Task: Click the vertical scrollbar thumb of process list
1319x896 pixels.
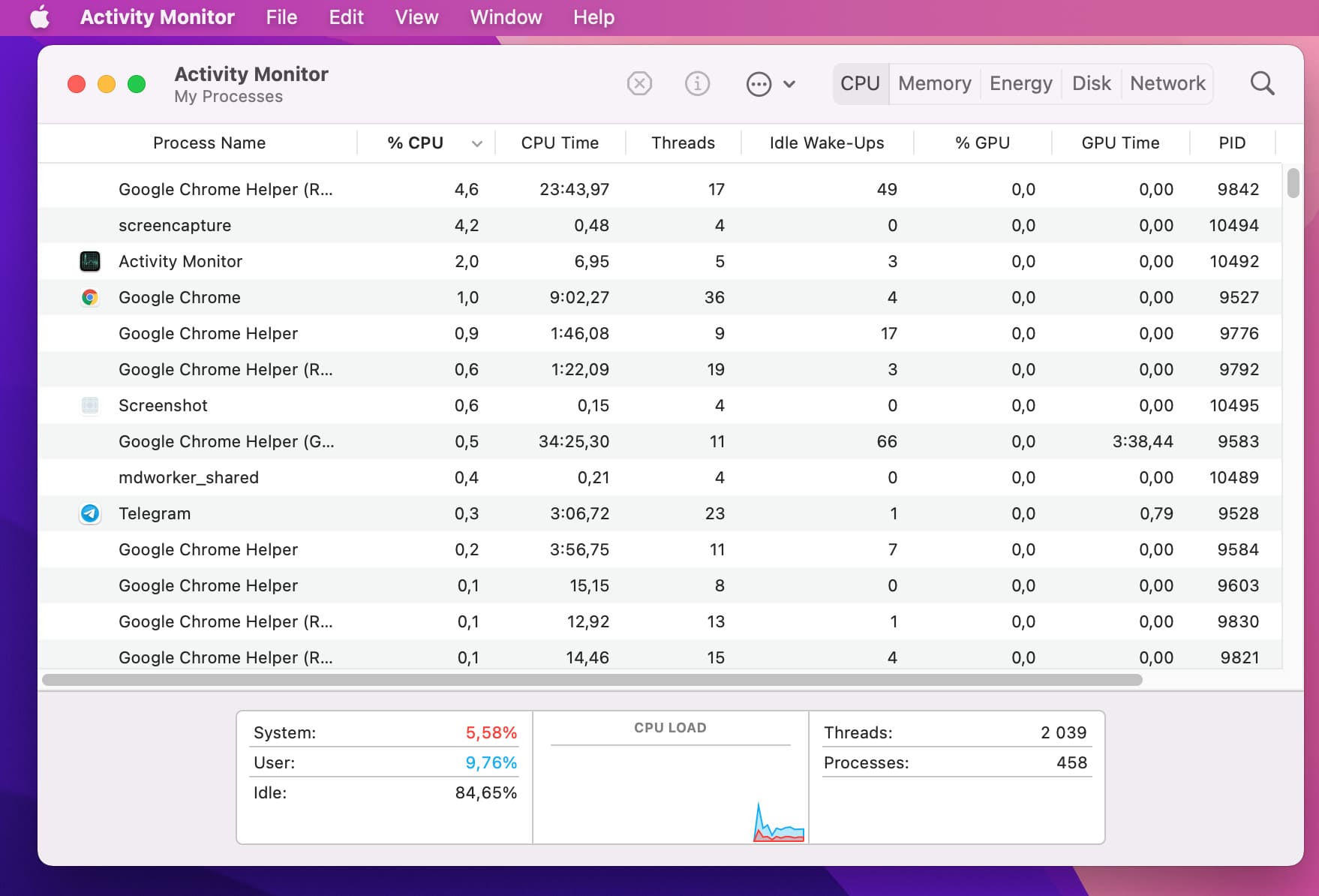Action: click(x=1293, y=183)
